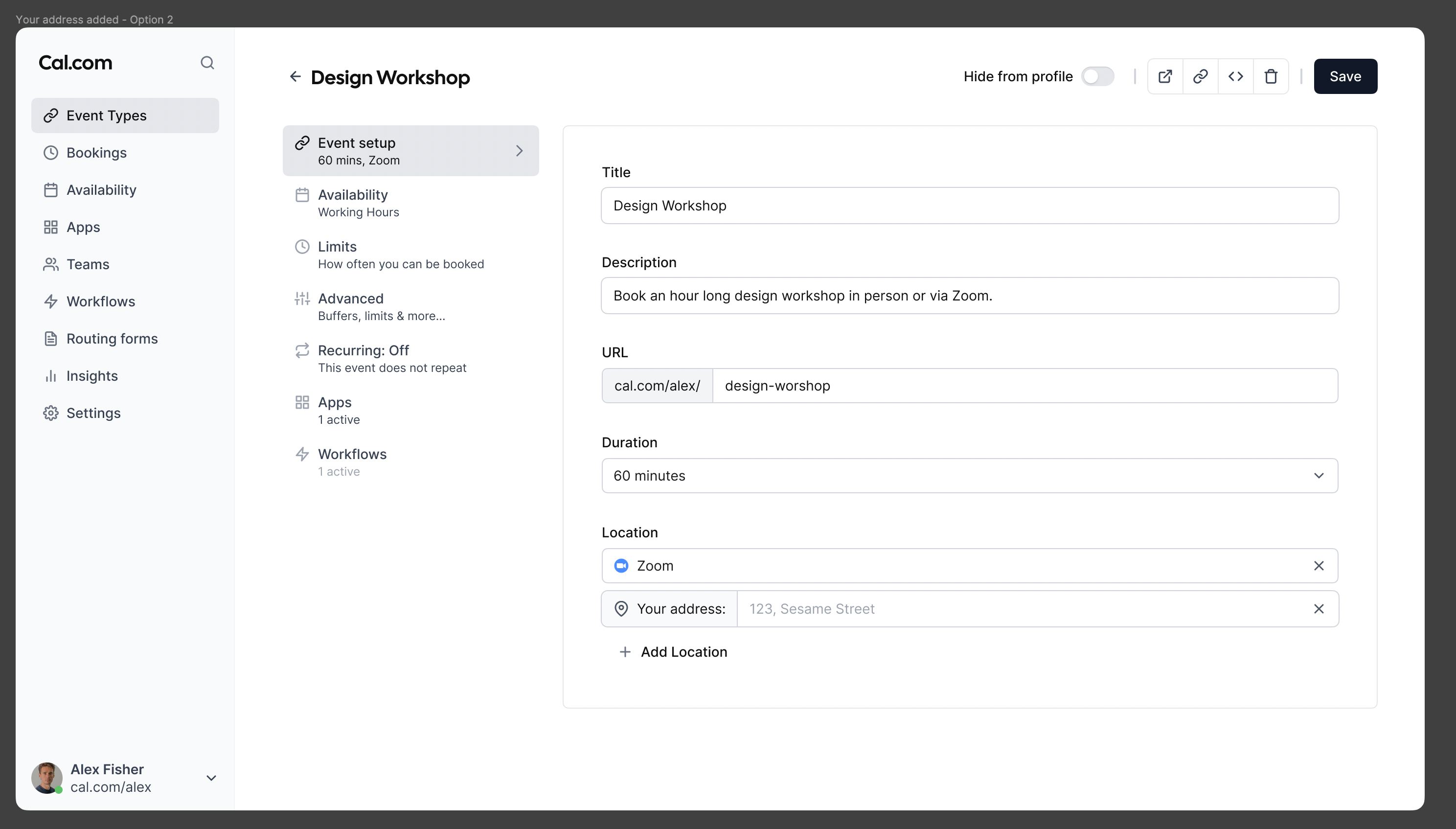Open the event preview external link icon
1456x829 pixels.
1164,76
